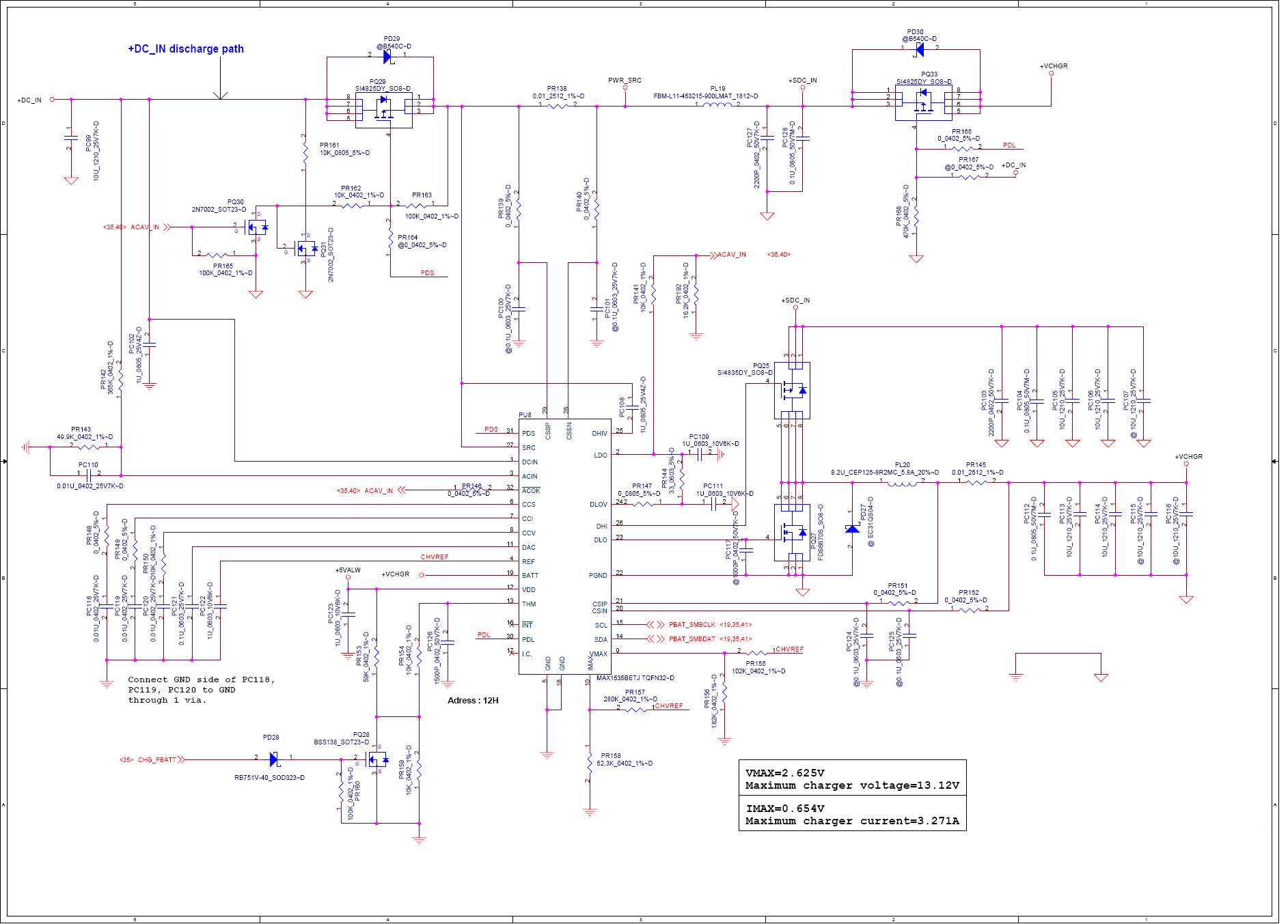Image resolution: width=1288 pixels, height=924 pixels.
Task: Click the blue '+DC_IN discharge path' annotation
Action: point(186,49)
